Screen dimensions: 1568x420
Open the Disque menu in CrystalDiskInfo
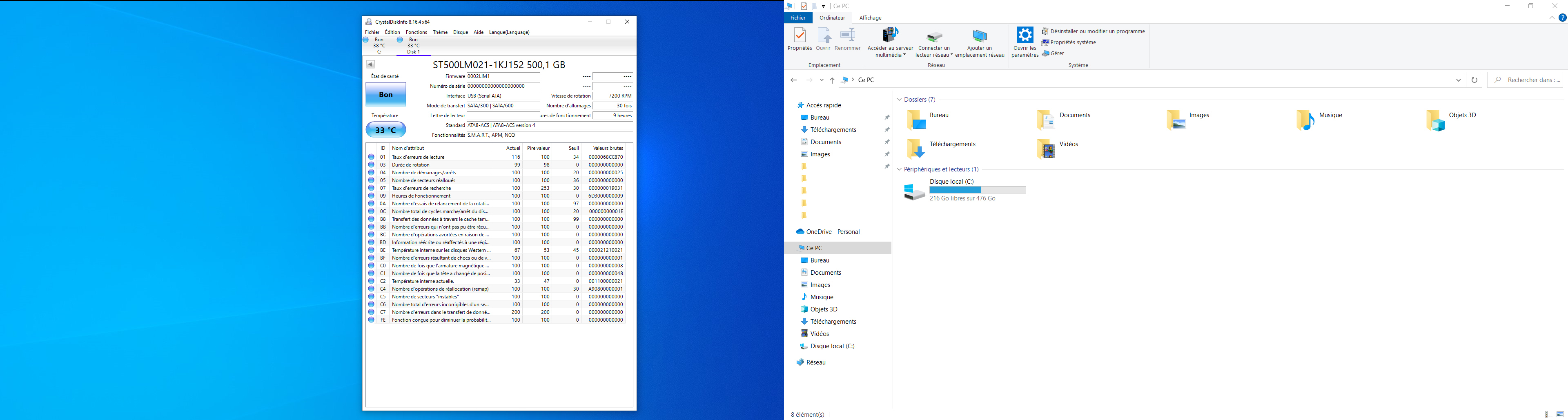(x=461, y=32)
